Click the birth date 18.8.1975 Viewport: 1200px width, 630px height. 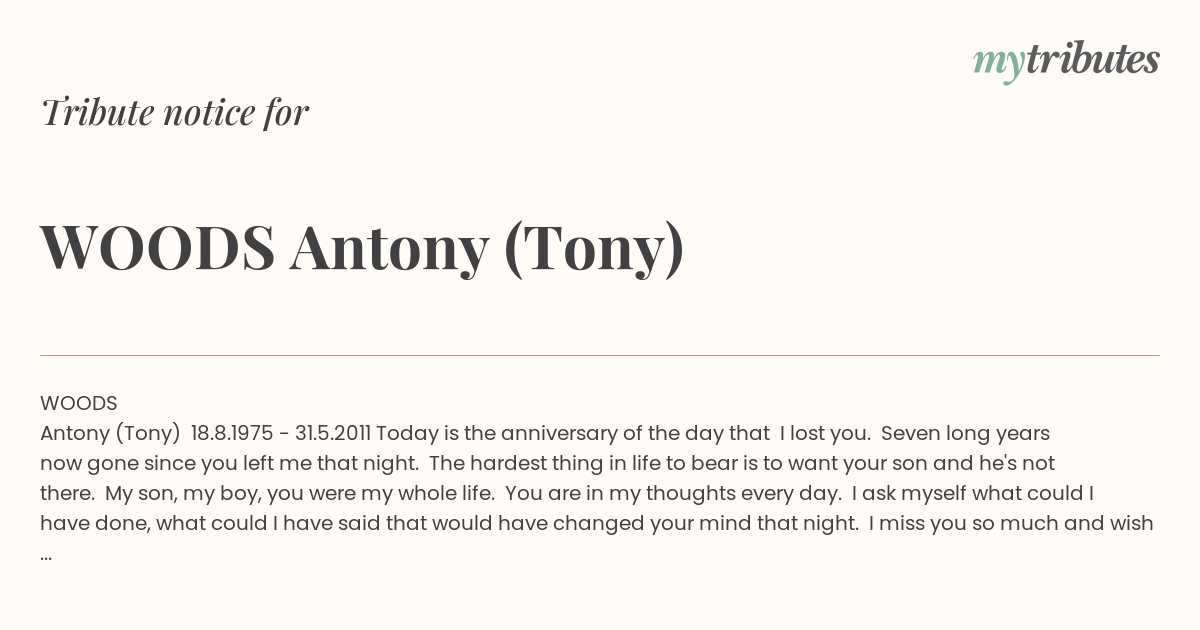(232, 434)
